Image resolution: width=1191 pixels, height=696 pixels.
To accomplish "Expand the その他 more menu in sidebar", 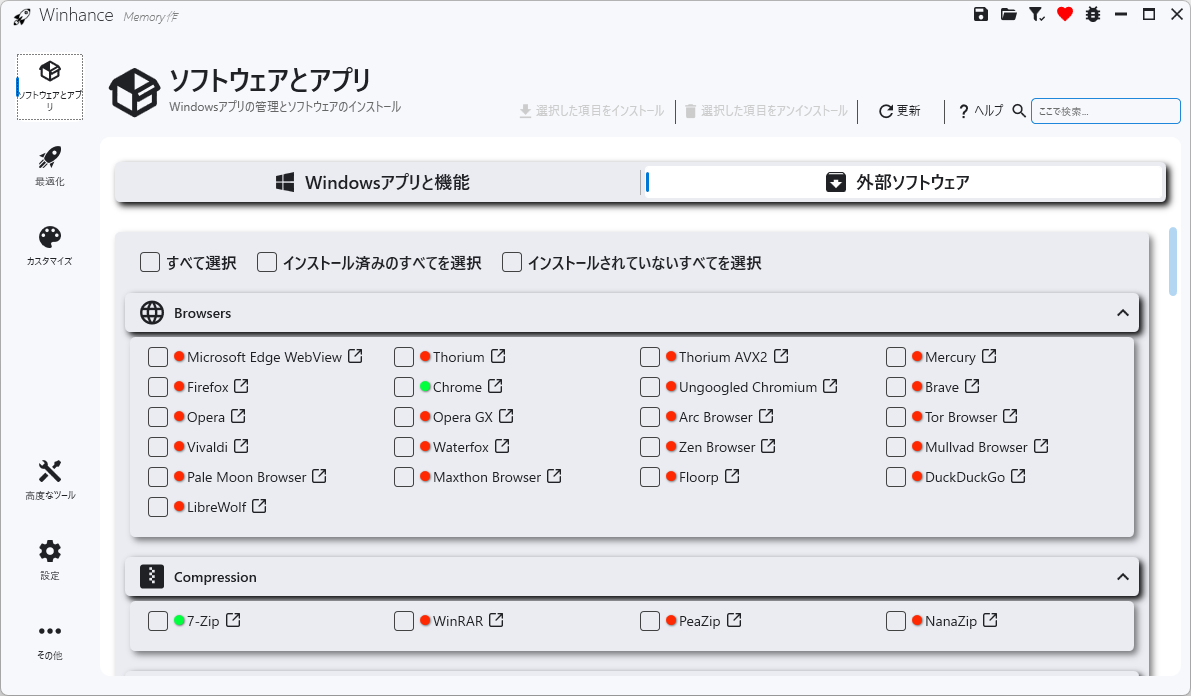I will (x=50, y=640).
